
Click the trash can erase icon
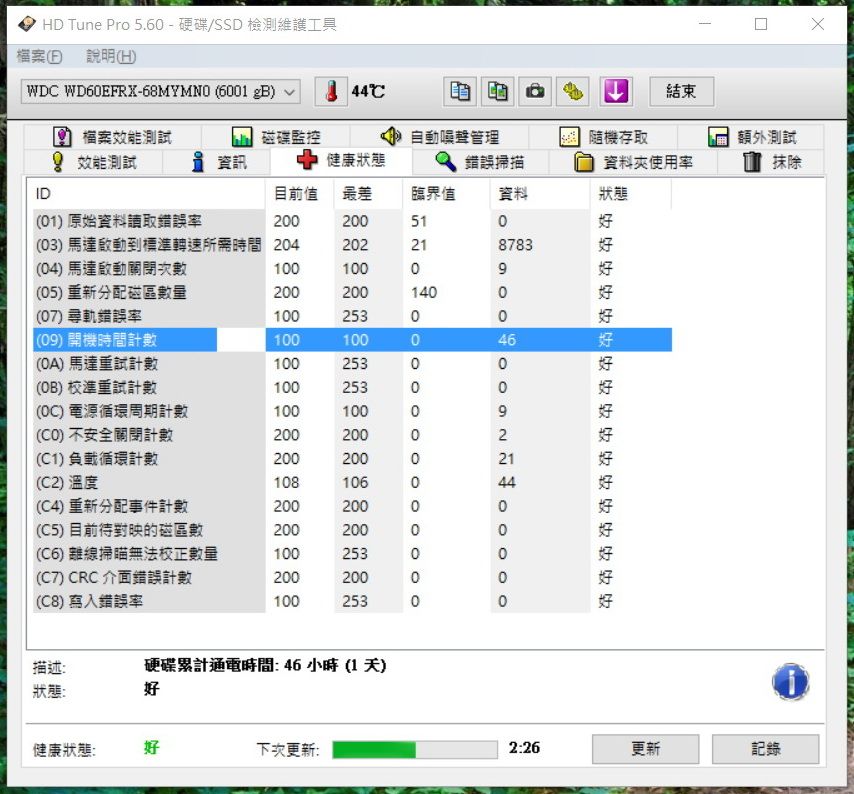[x=752, y=162]
